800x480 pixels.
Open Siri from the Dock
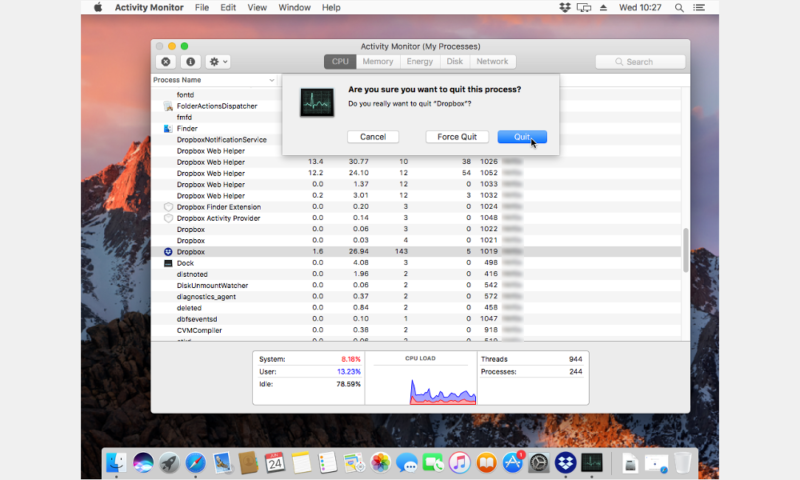[143, 463]
